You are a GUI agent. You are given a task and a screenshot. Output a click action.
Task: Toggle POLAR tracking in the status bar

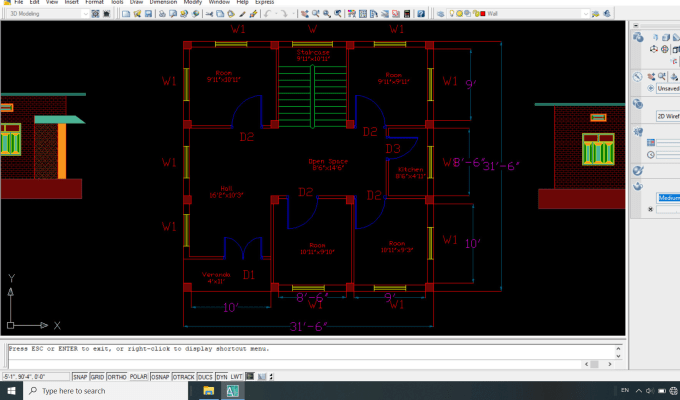(x=138, y=377)
